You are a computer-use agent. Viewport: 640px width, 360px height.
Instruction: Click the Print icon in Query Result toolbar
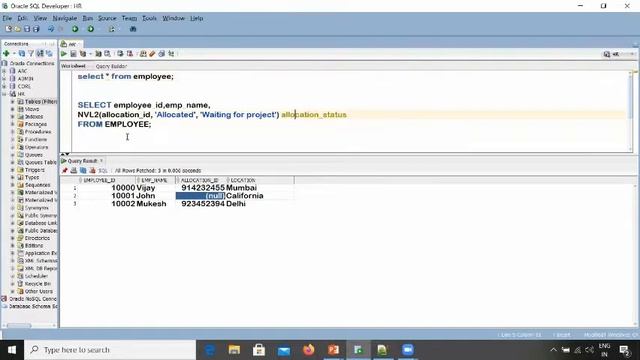(x=74, y=171)
